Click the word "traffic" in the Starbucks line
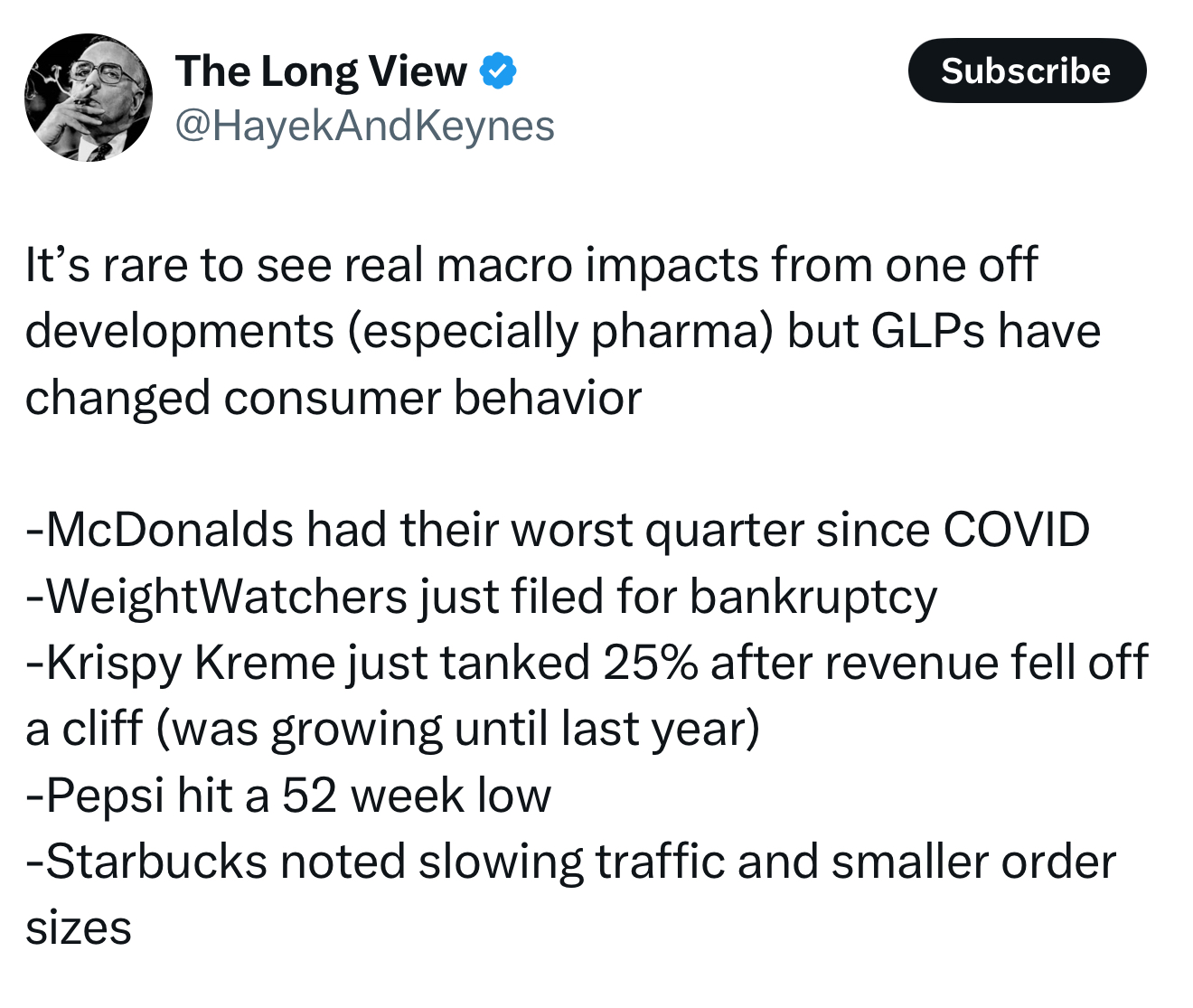This screenshot has height=1008, width=1193. [660, 862]
